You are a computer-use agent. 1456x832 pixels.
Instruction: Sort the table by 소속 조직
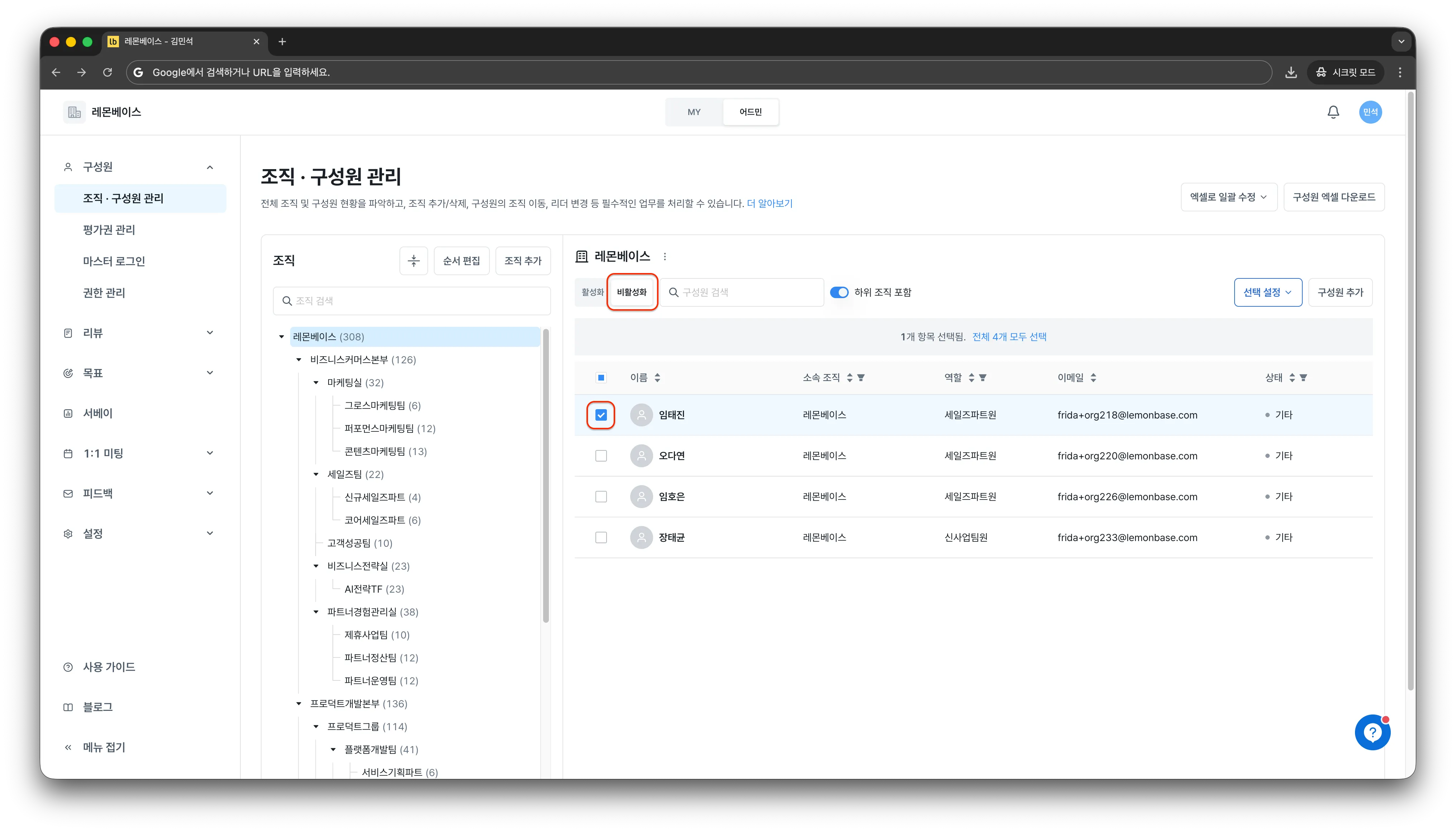click(x=849, y=378)
